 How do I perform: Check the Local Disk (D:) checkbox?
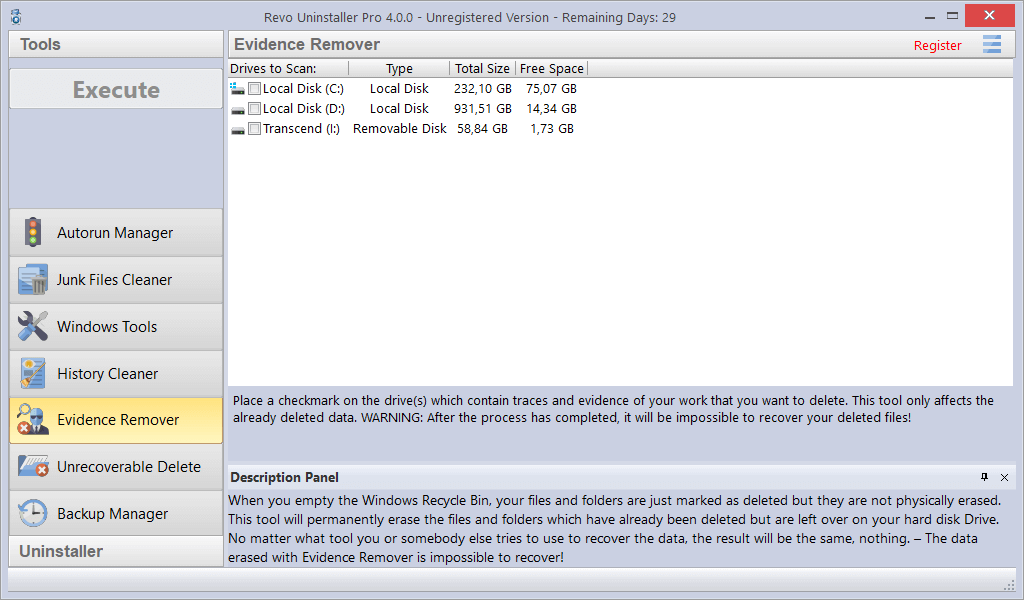pos(255,108)
